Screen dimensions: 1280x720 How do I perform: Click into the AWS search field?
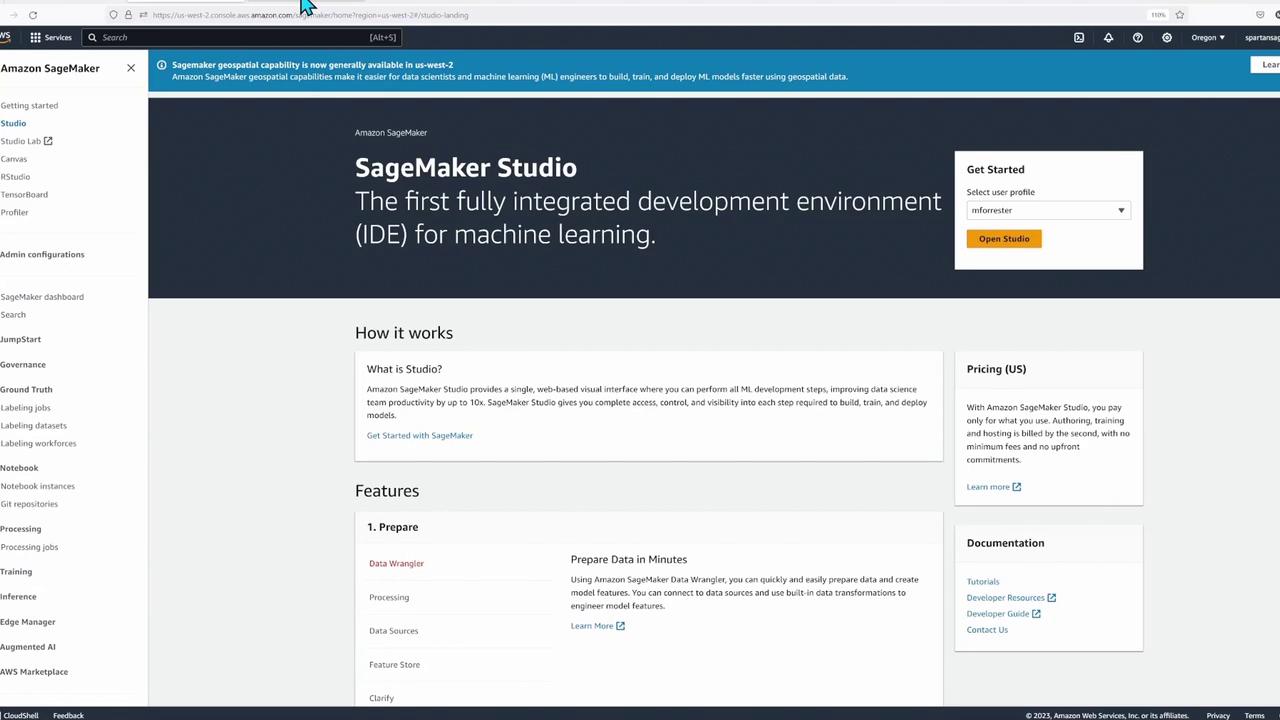[240, 38]
